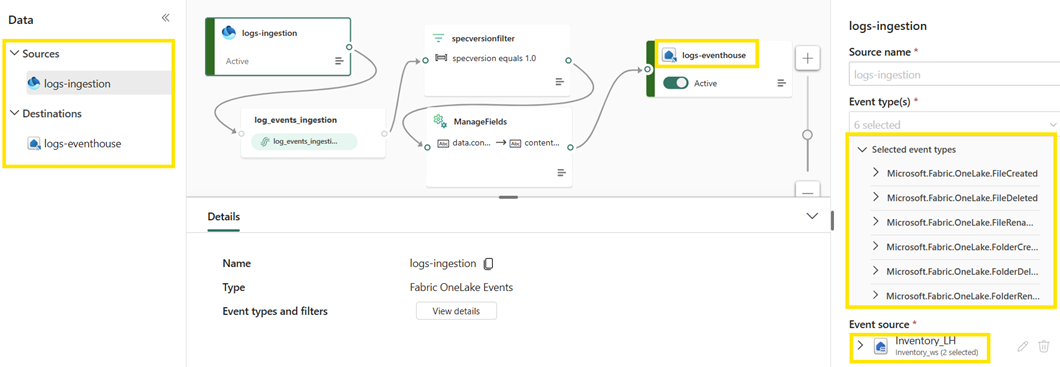Collapse the Sources section
Image resolution: width=1060 pixels, height=367 pixels.
pyautogui.click(x=15, y=53)
